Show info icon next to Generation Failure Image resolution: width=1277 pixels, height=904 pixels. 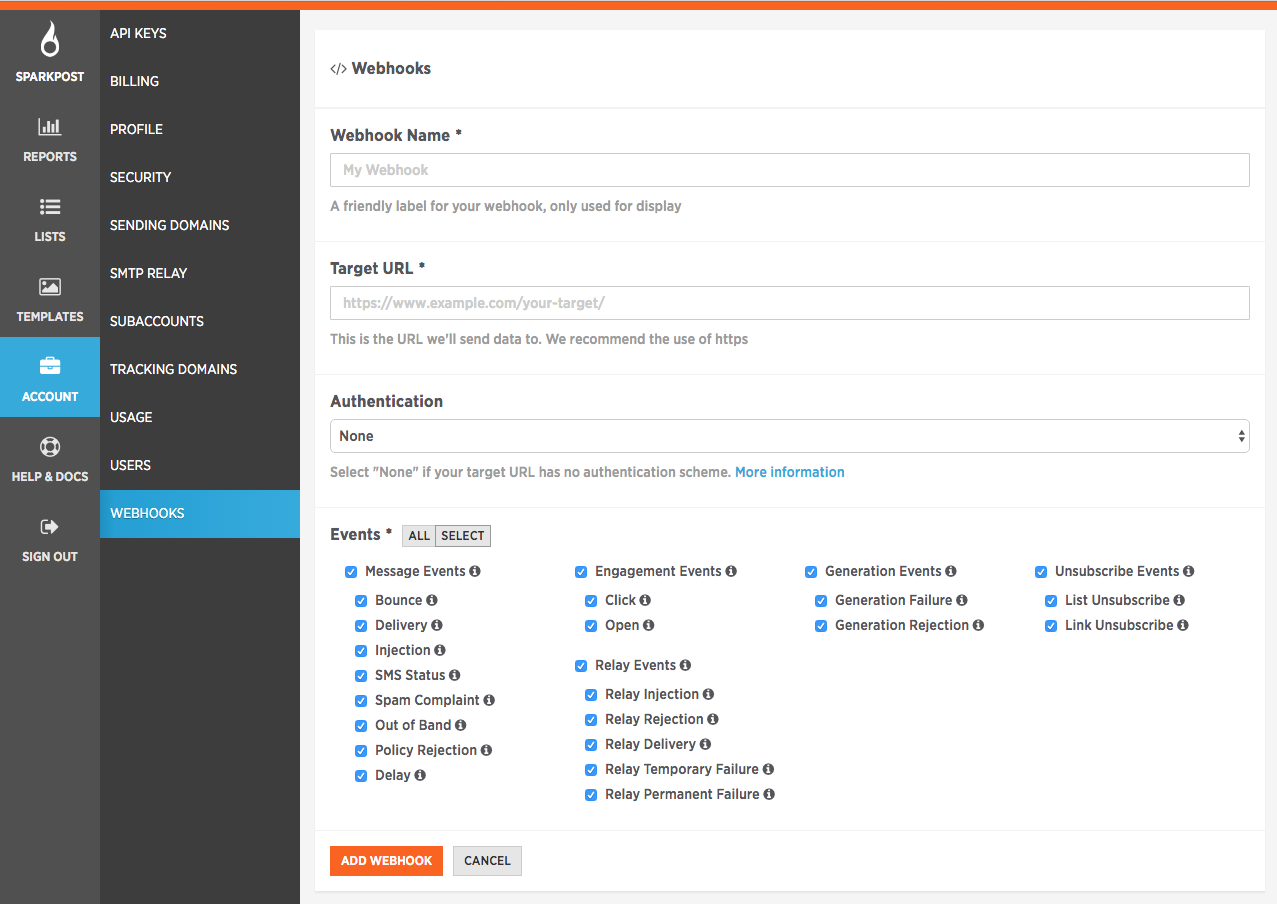point(962,600)
